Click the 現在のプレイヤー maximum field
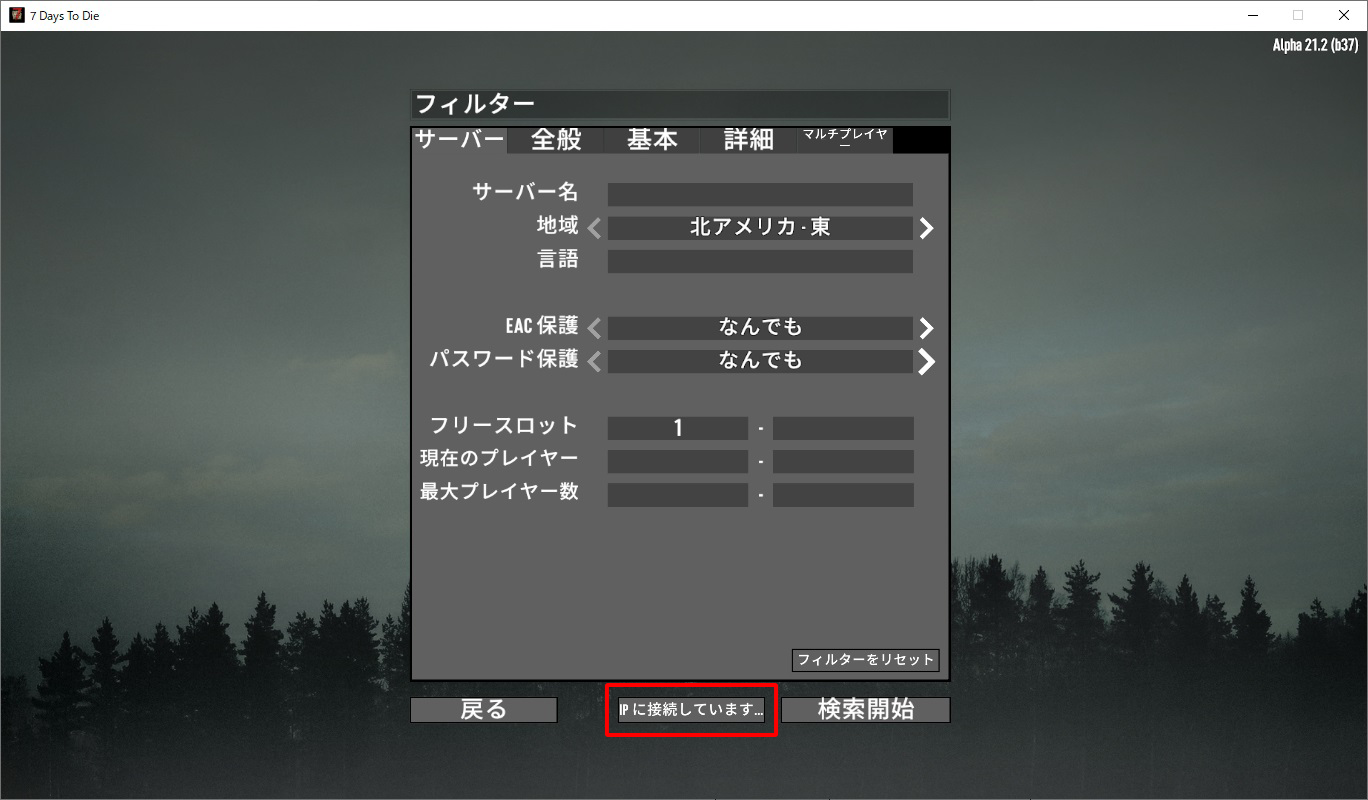 tap(843, 462)
